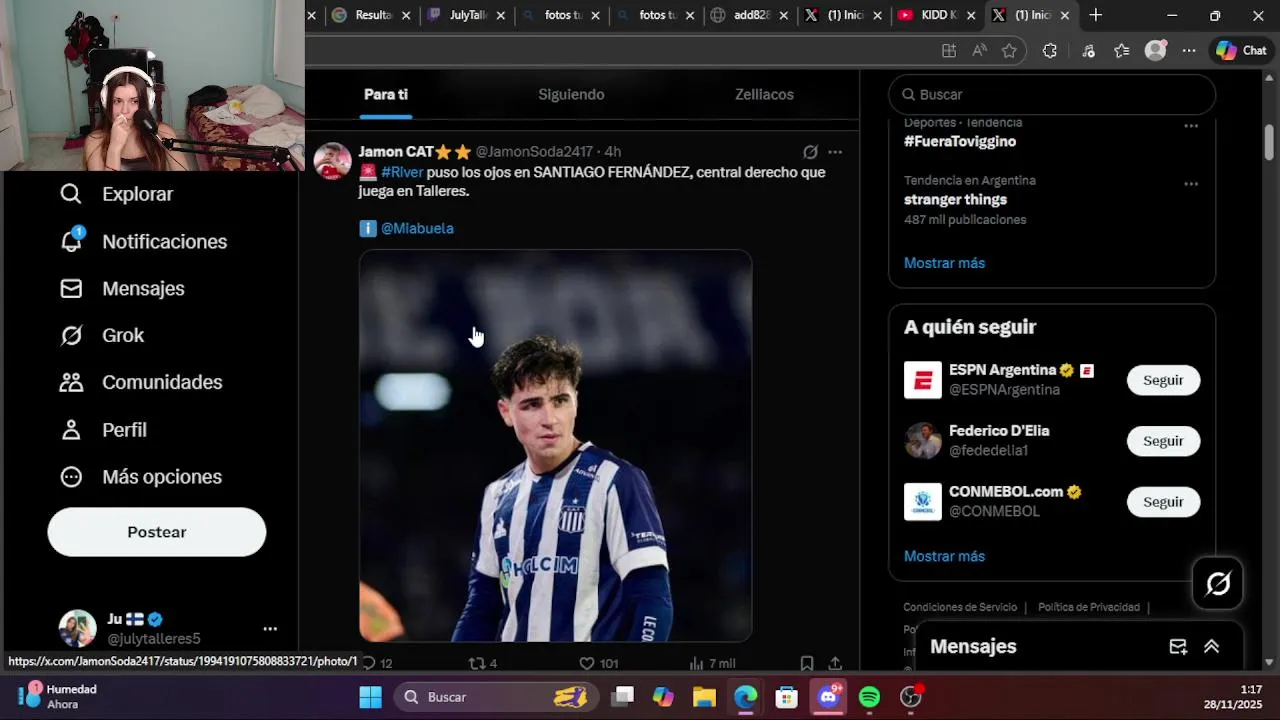This screenshot has width=1280, height=720.
Task: Open Condiciones de Servicio link
Action: point(960,607)
